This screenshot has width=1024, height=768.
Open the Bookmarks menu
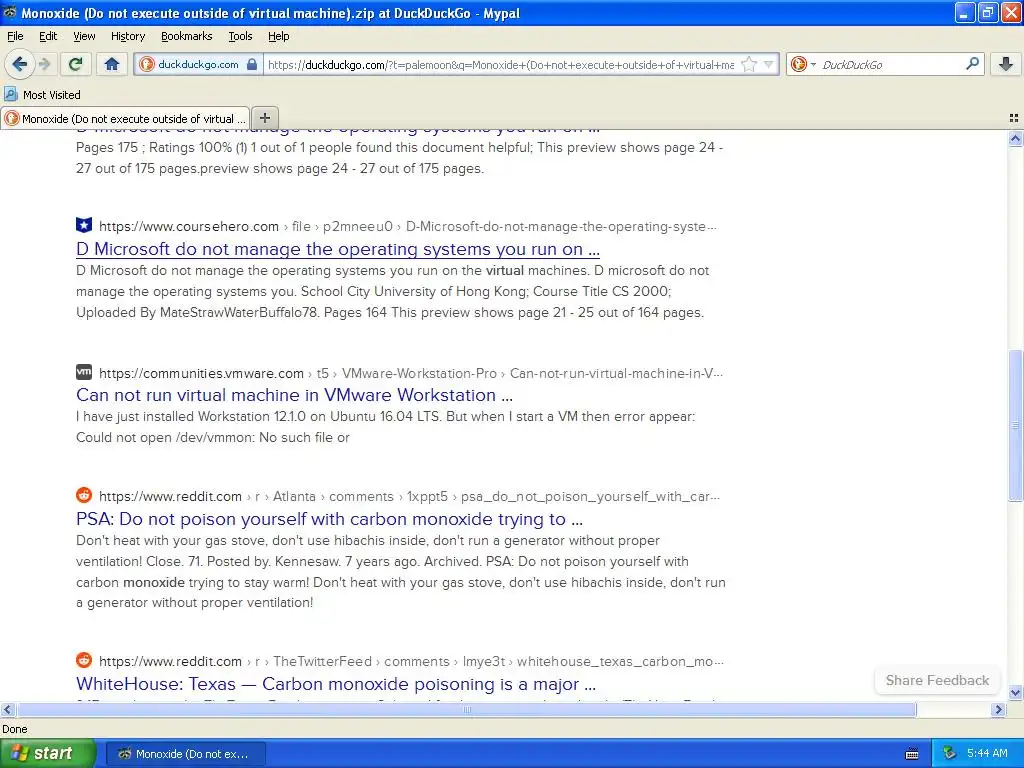(187, 36)
